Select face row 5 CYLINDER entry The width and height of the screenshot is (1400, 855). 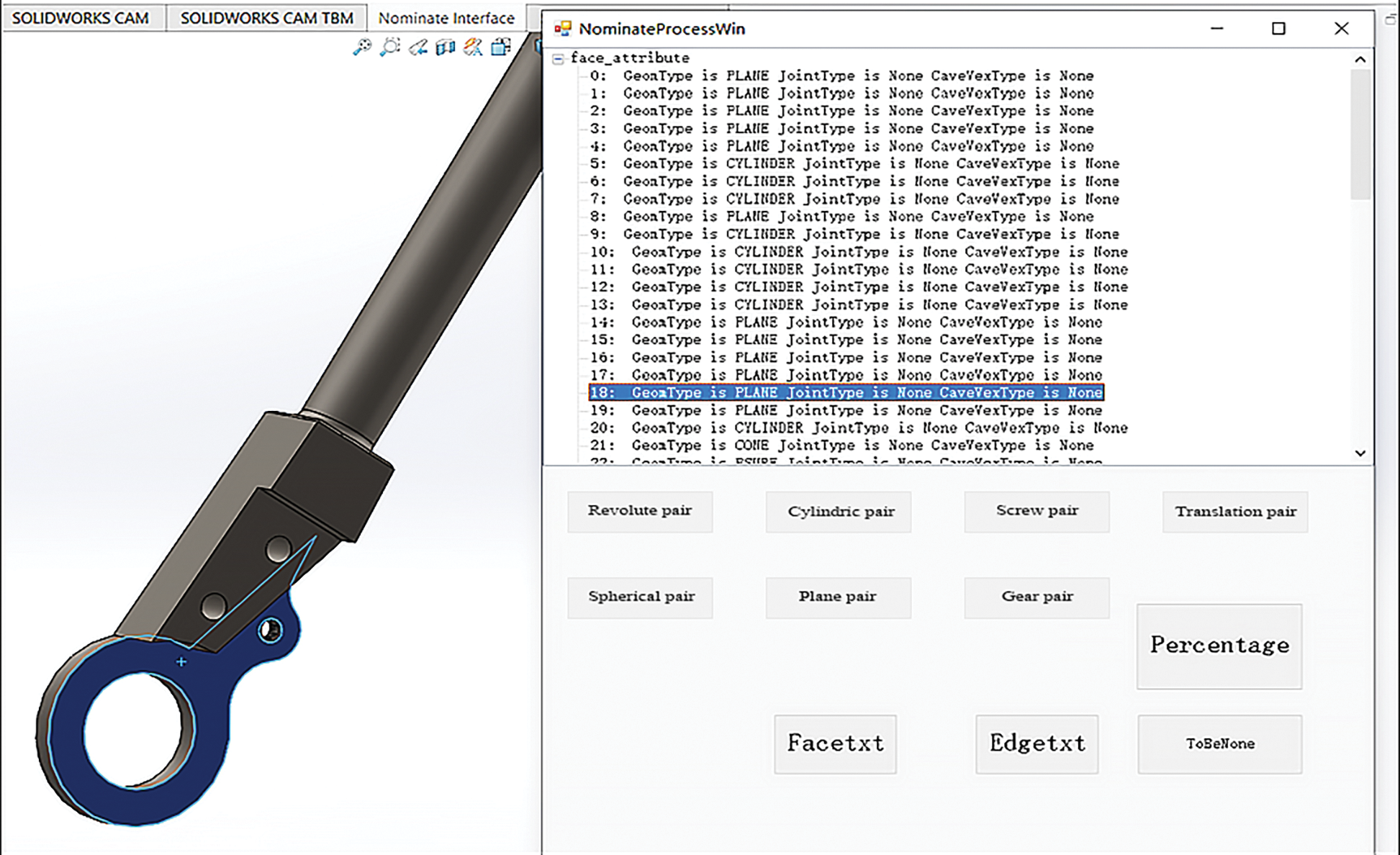[x=854, y=164]
